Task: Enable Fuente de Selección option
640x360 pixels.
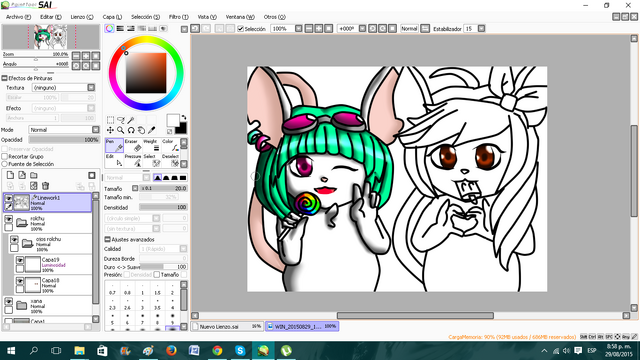Action: coord(5,164)
